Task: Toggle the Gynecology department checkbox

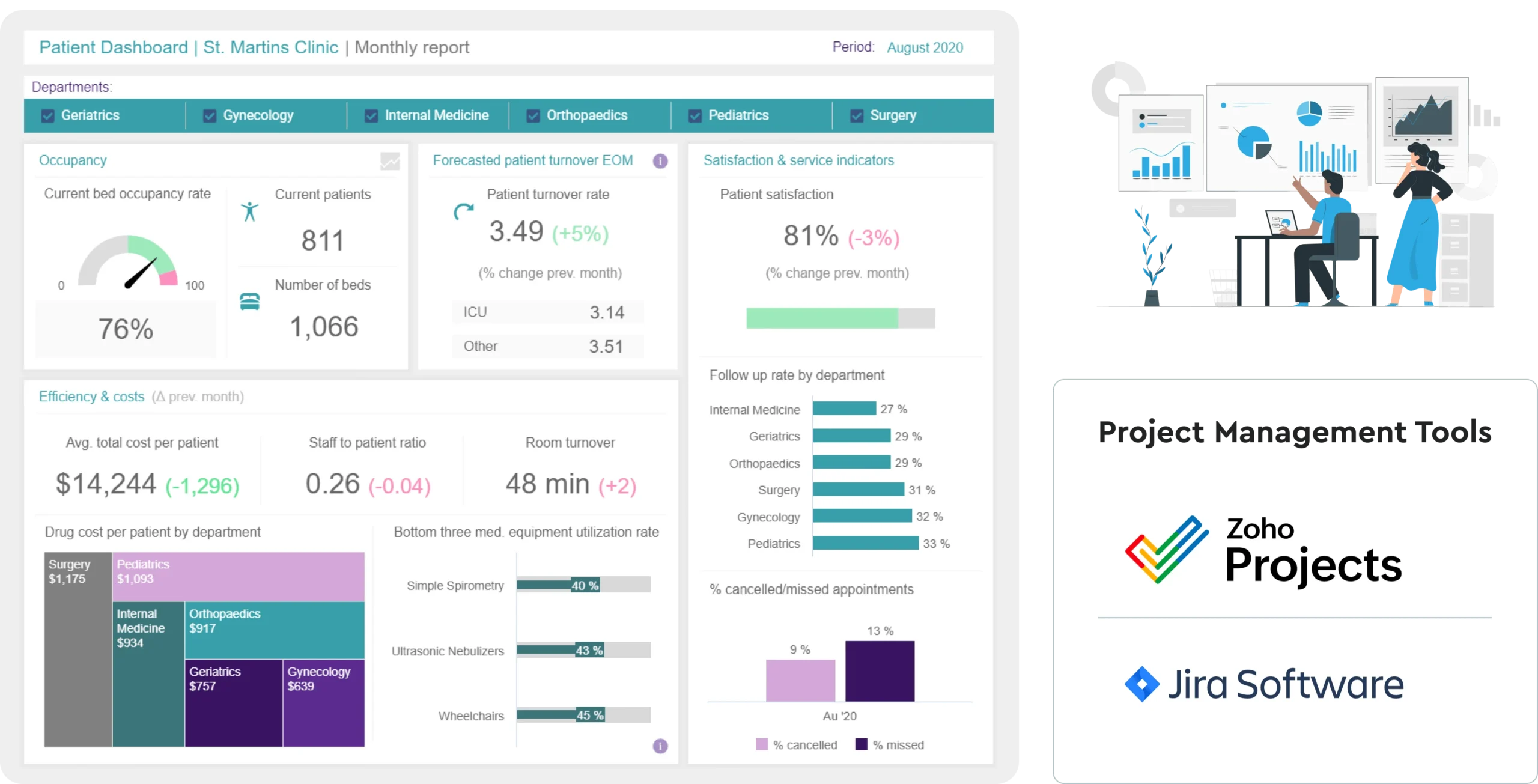Action: click(207, 115)
